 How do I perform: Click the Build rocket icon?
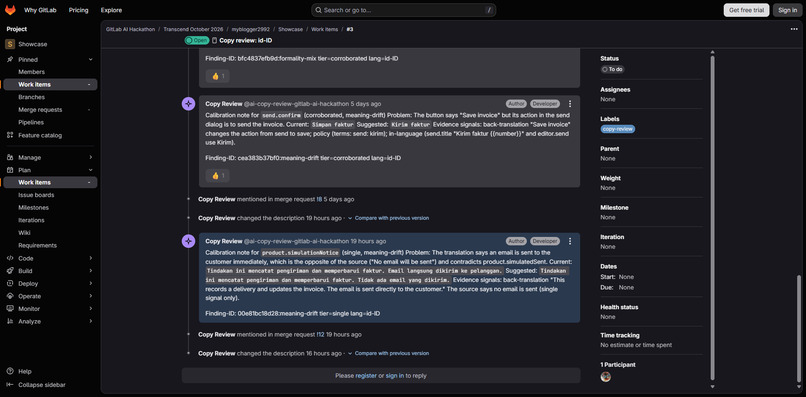[x=9, y=271]
